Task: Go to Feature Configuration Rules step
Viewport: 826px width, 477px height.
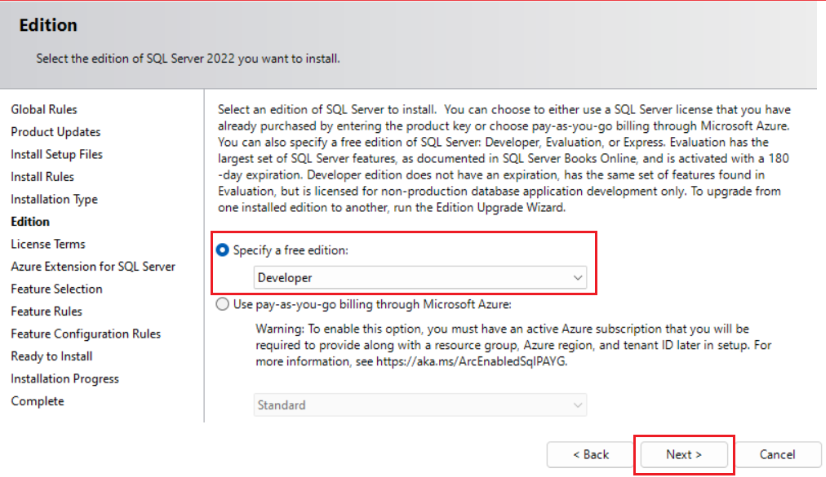Action: pos(85,334)
